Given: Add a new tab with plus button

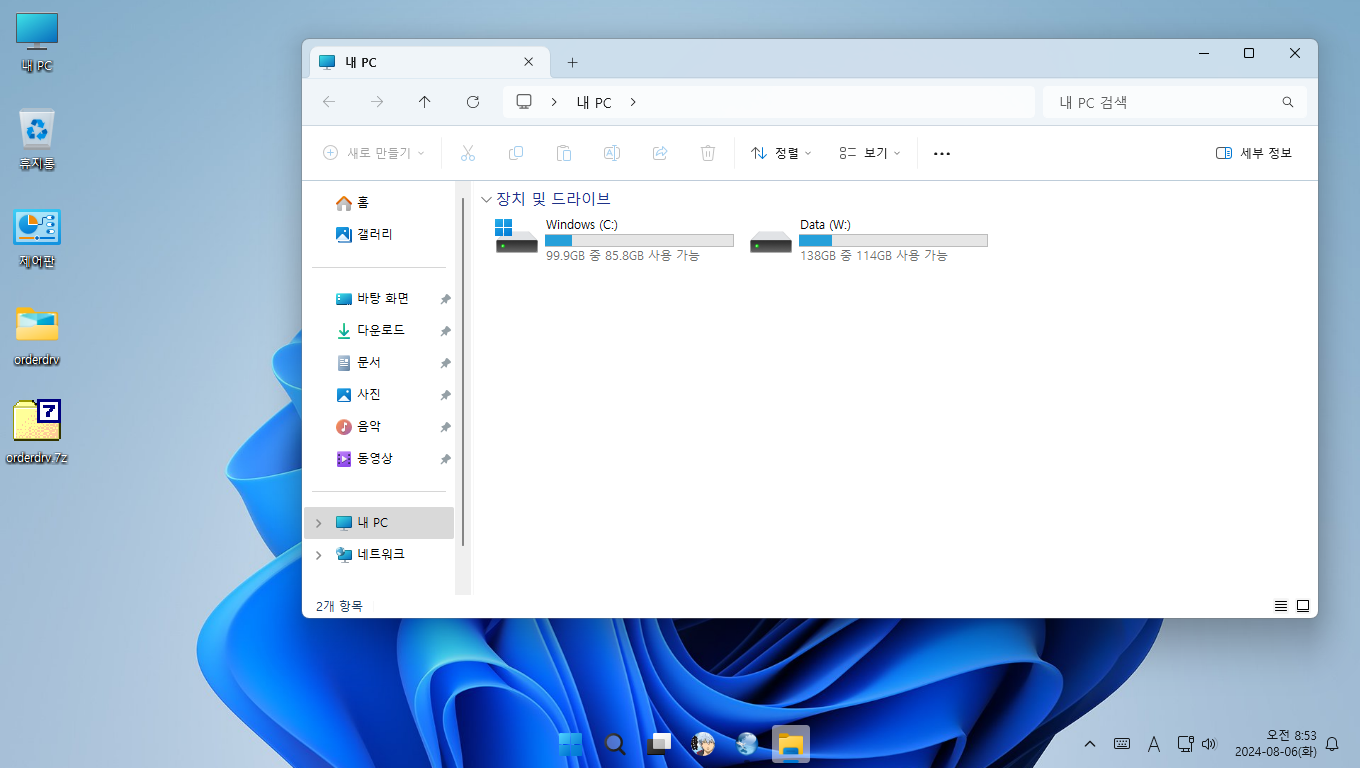Looking at the screenshot, I should [572, 62].
